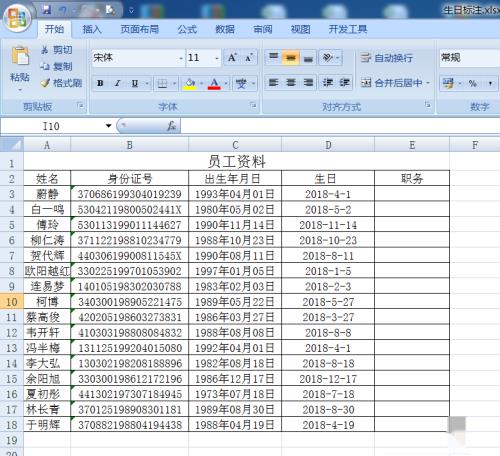Click the text orientation icon
Image resolution: width=500 pixels, height=456 pixels.
pyautogui.click(x=328, y=57)
